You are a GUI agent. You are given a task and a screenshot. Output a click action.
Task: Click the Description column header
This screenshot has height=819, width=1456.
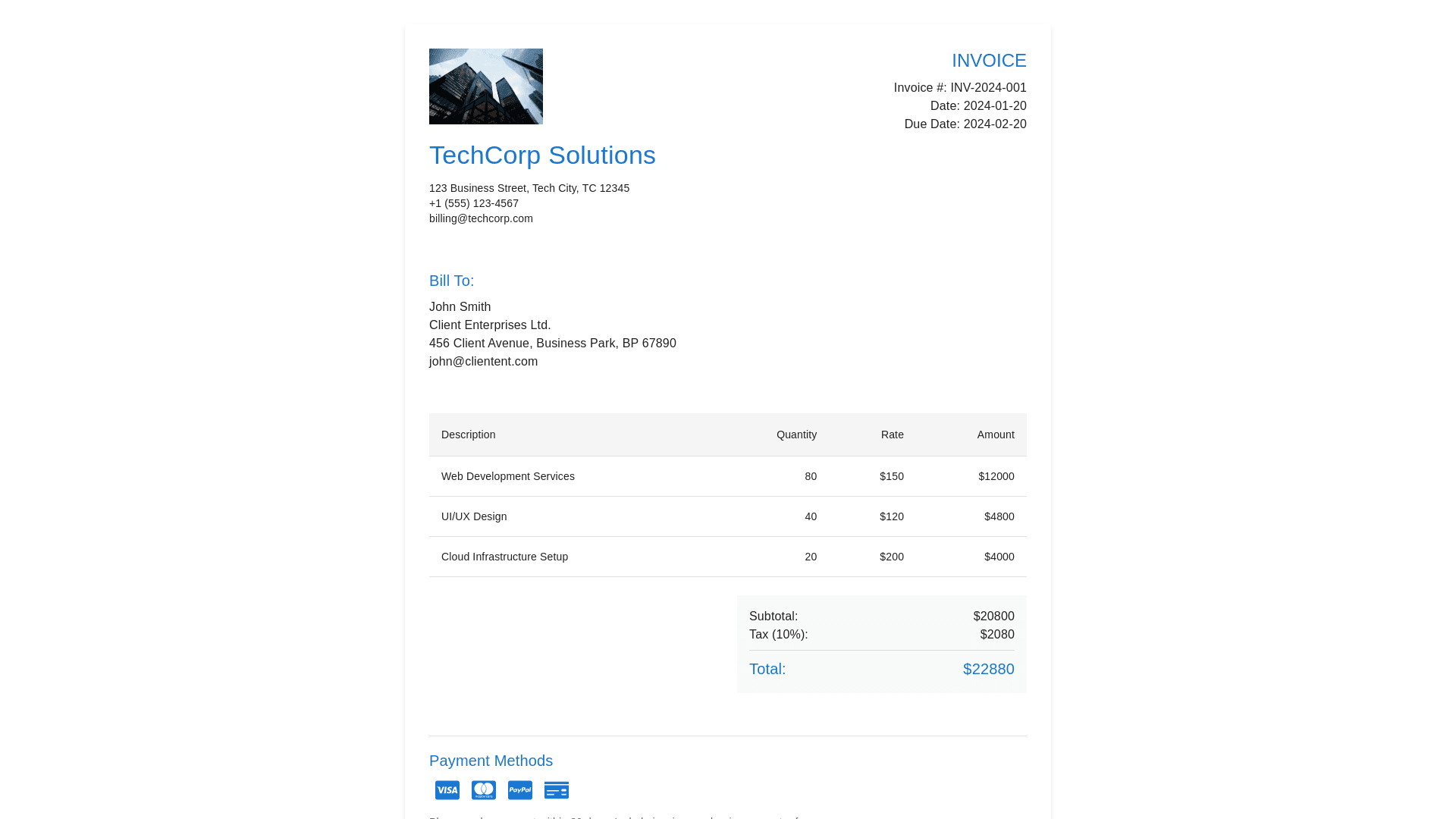click(468, 435)
